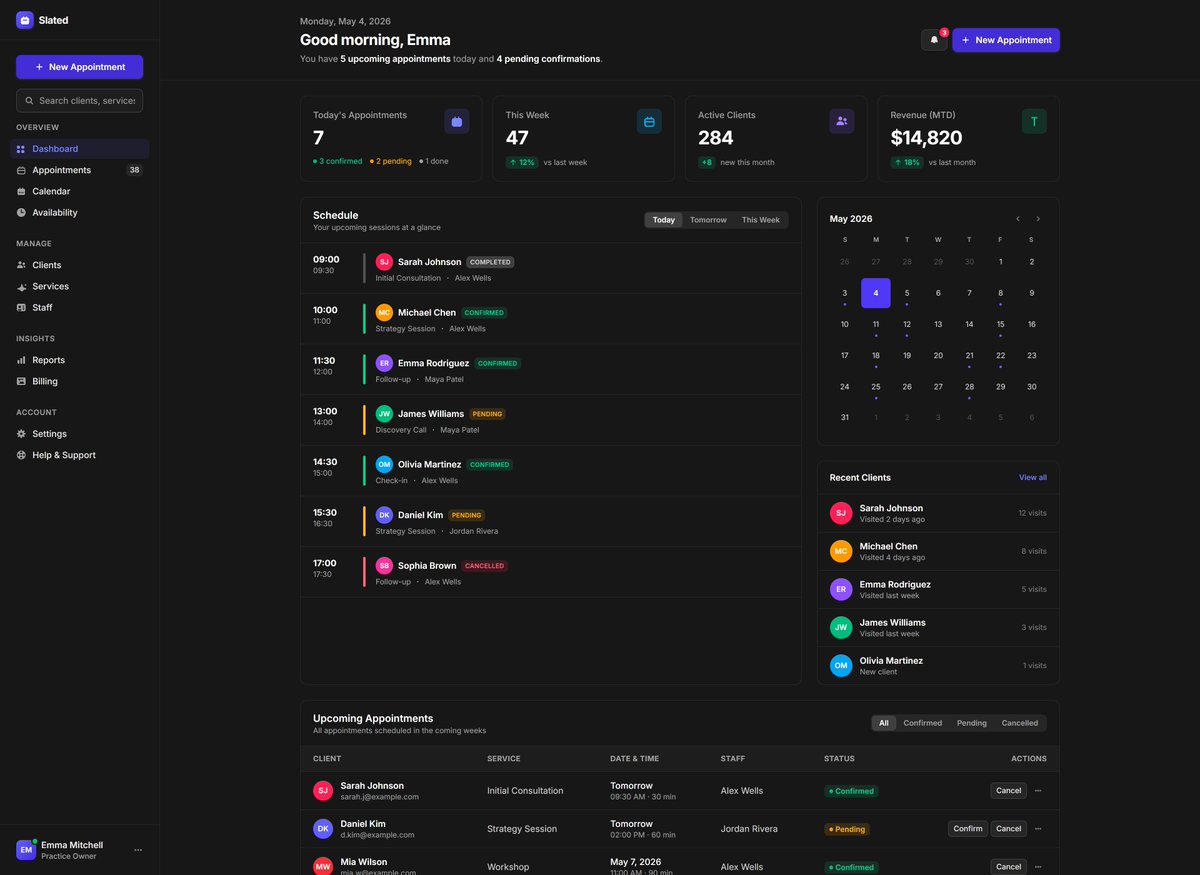Open Emma Mitchell account options menu
Screen dimensions: 1200x875
[138, 850]
